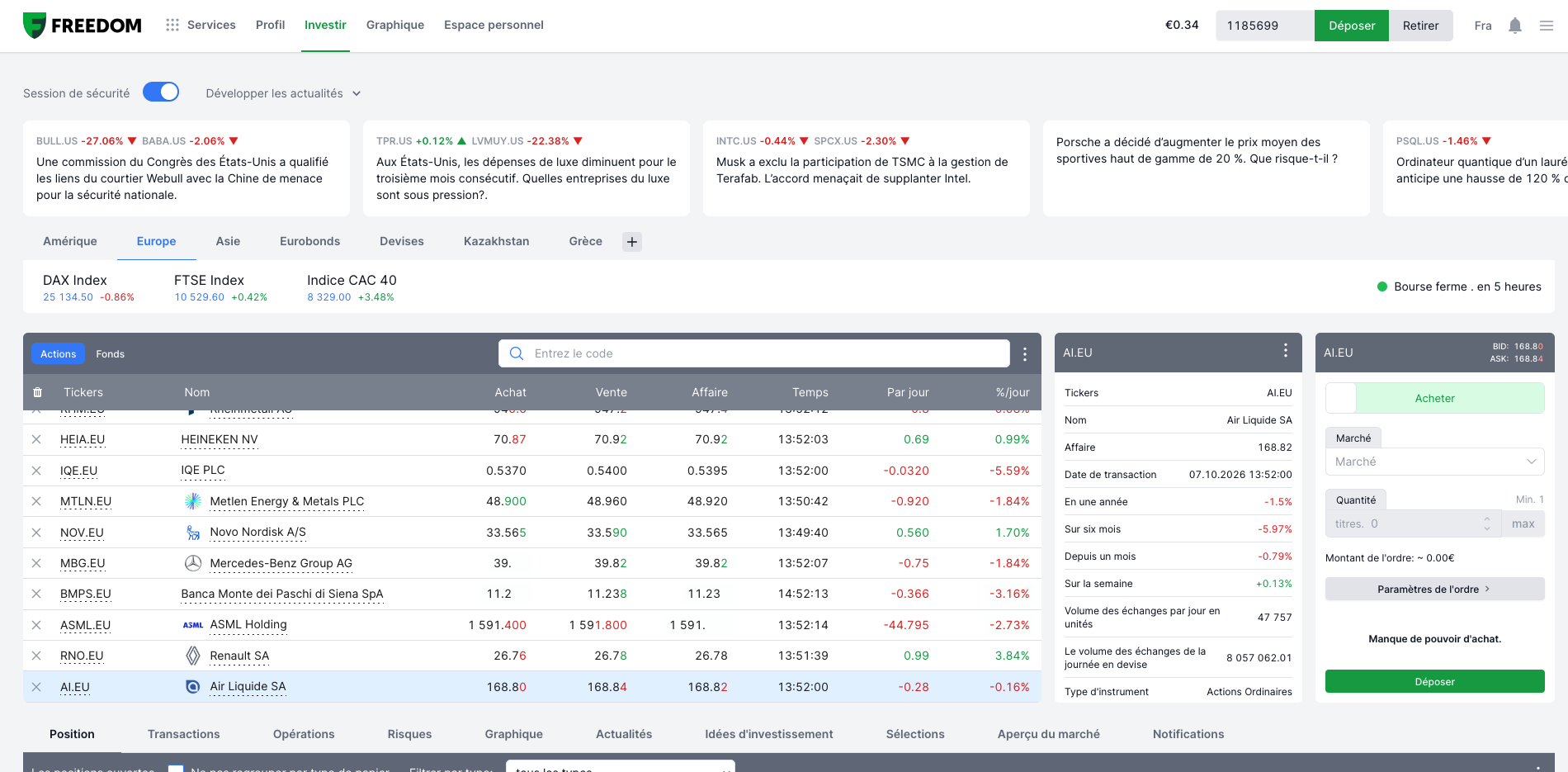Expand Développer les actualités
This screenshot has width=1568, height=772.
click(x=283, y=93)
